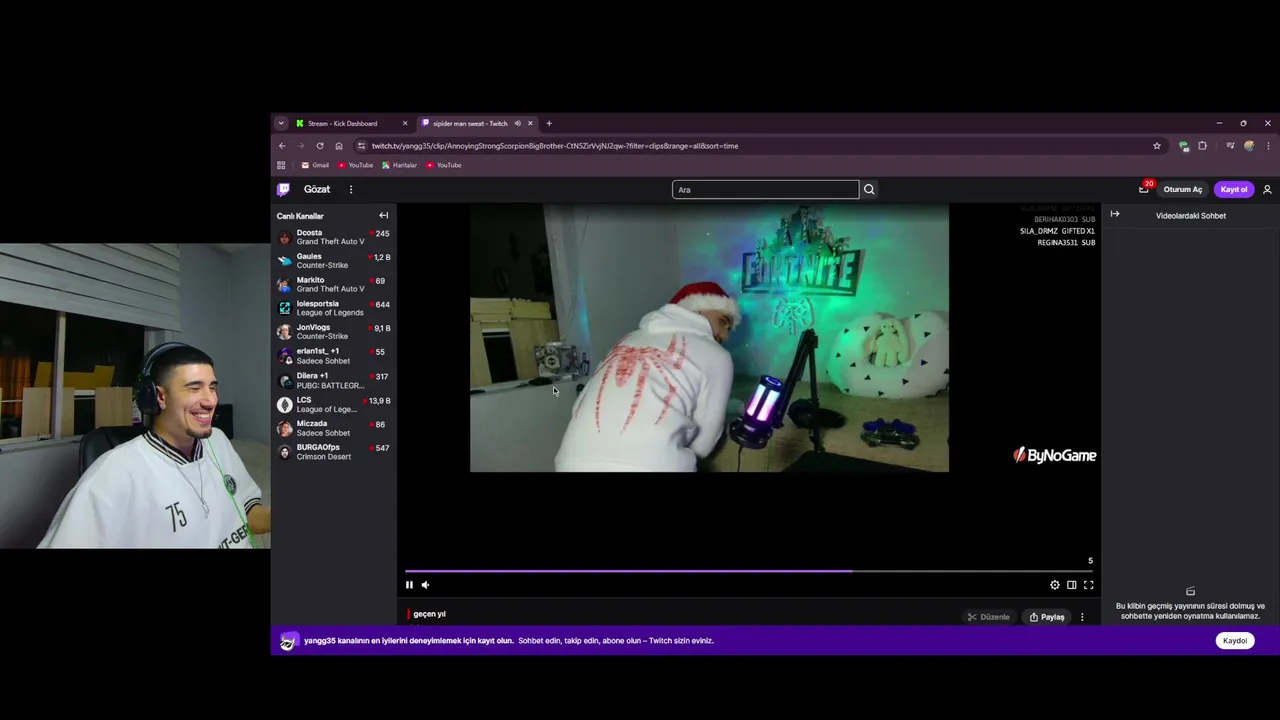Click the Paylaş share button
This screenshot has width=1280, height=720.
1047,617
